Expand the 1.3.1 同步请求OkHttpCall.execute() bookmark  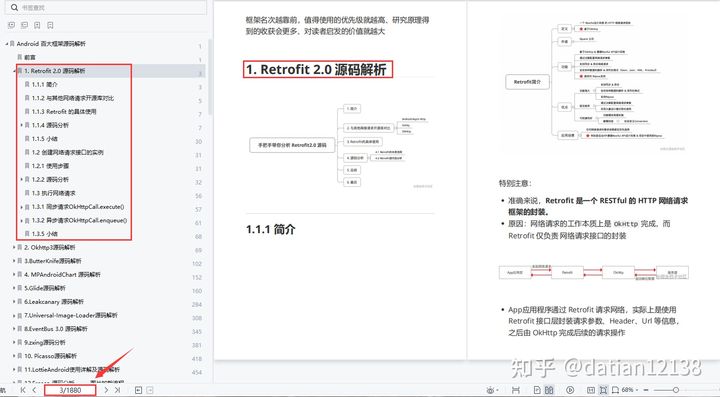coord(22,207)
